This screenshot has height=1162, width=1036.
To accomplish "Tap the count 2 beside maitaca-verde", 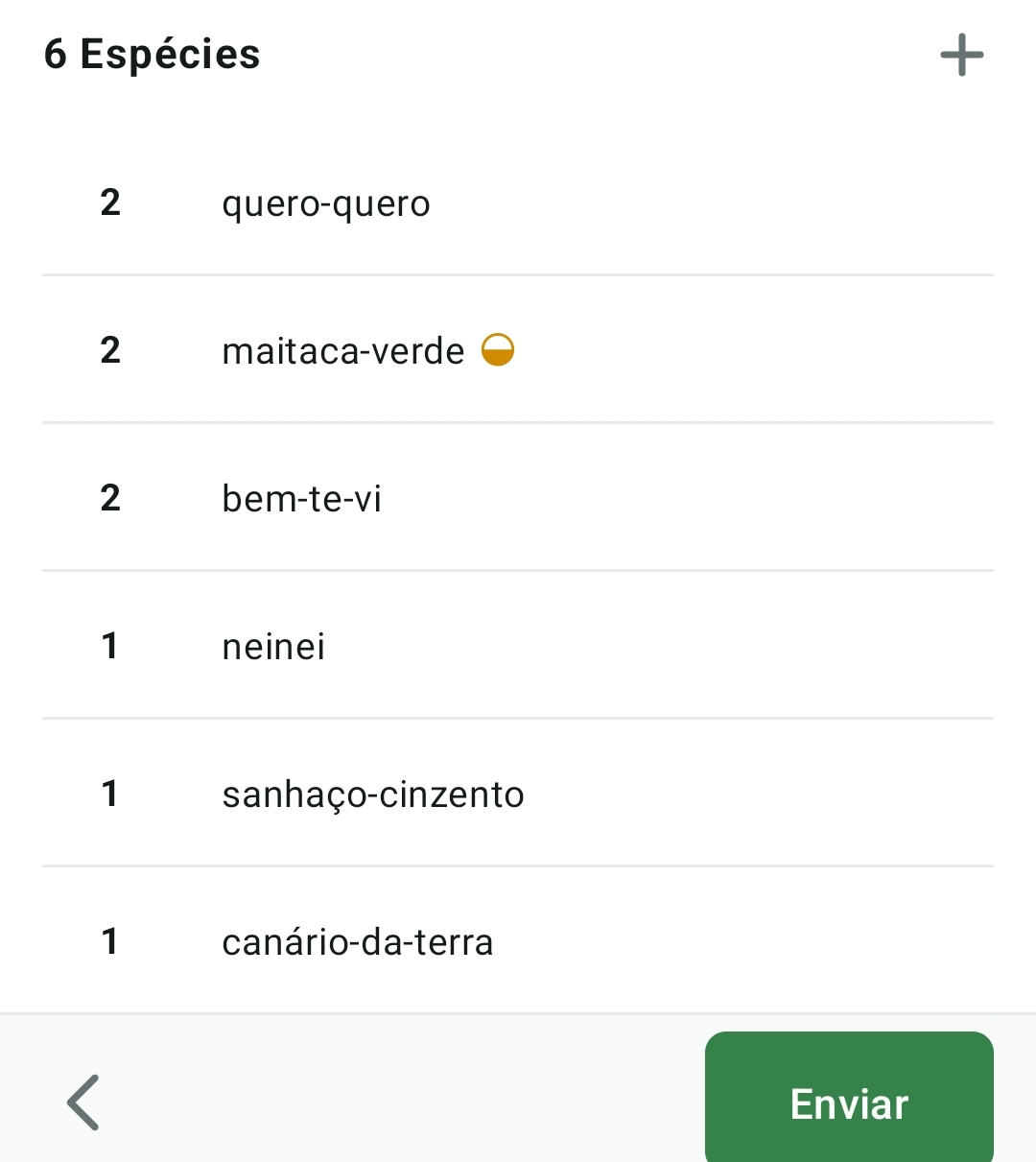I will pos(110,350).
